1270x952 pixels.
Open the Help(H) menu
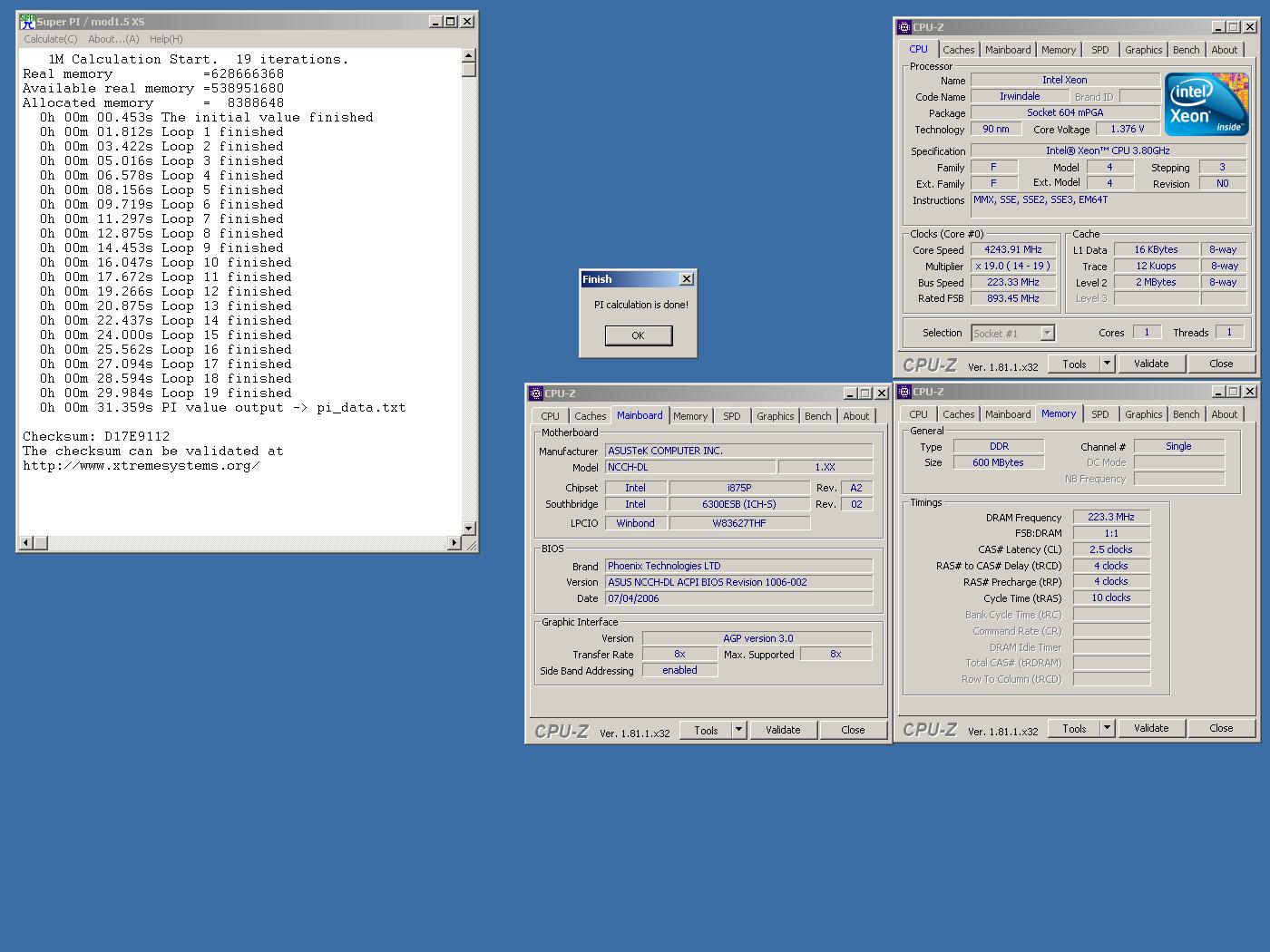[x=166, y=39]
